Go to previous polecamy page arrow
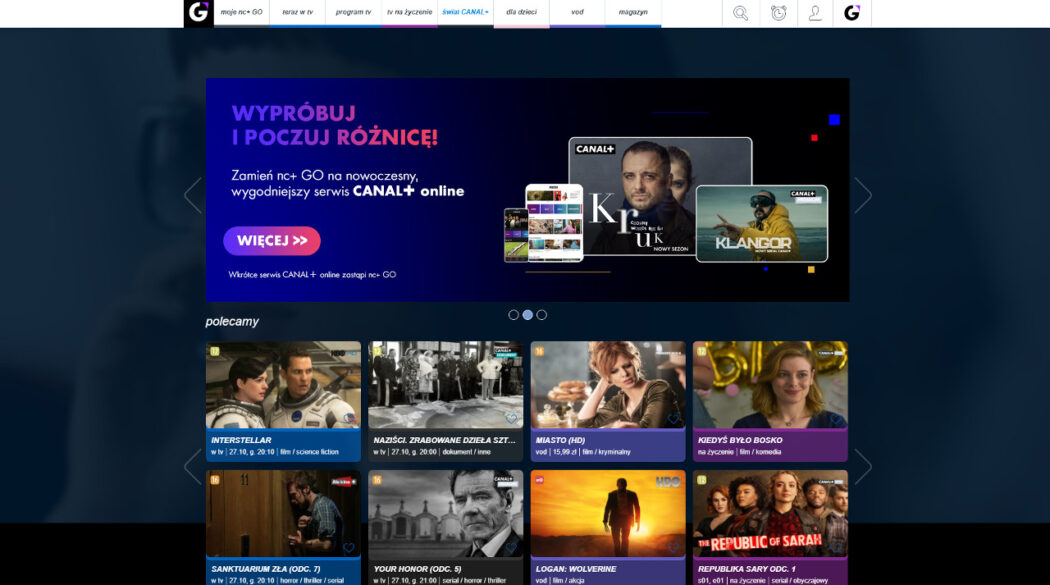Image resolution: width=1050 pixels, height=585 pixels. [x=193, y=467]
